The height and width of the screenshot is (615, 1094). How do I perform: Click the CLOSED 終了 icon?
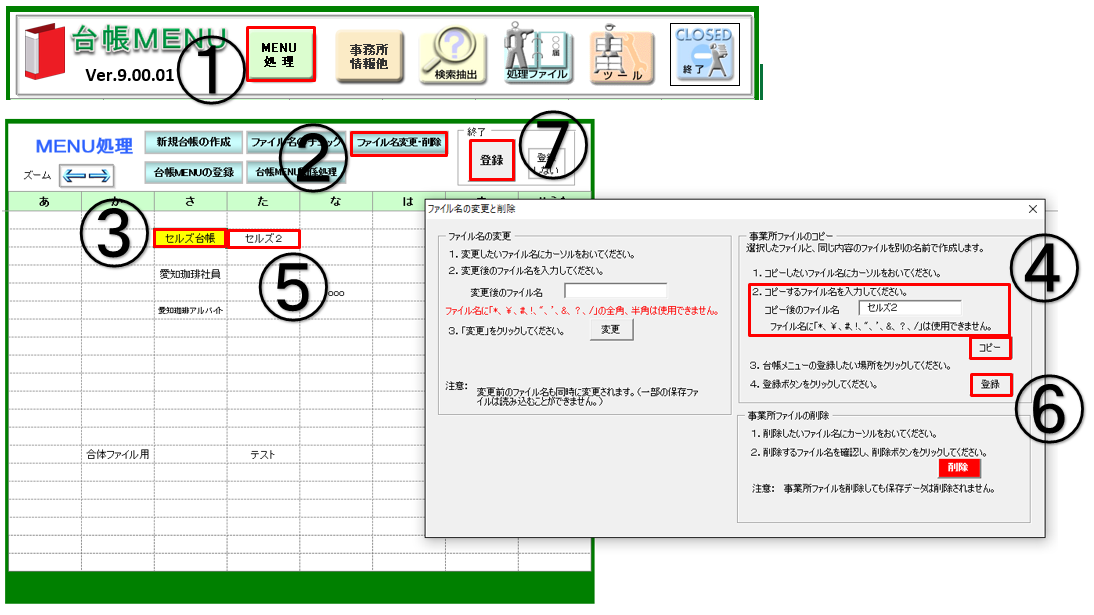point(705,54)
